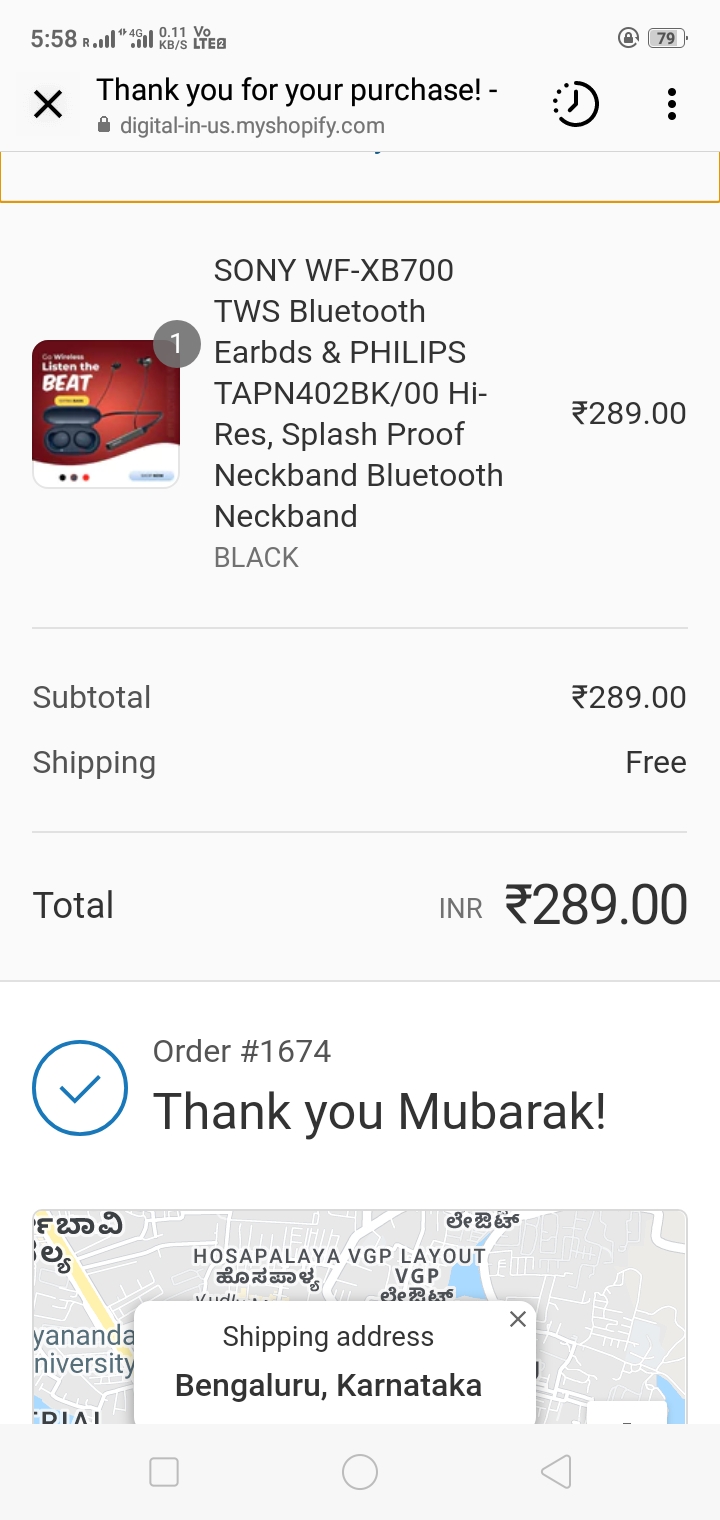Tap the digital-in-us.myshopify.com address
This screenshot has width=720, height=1520.
pos(252,126)
